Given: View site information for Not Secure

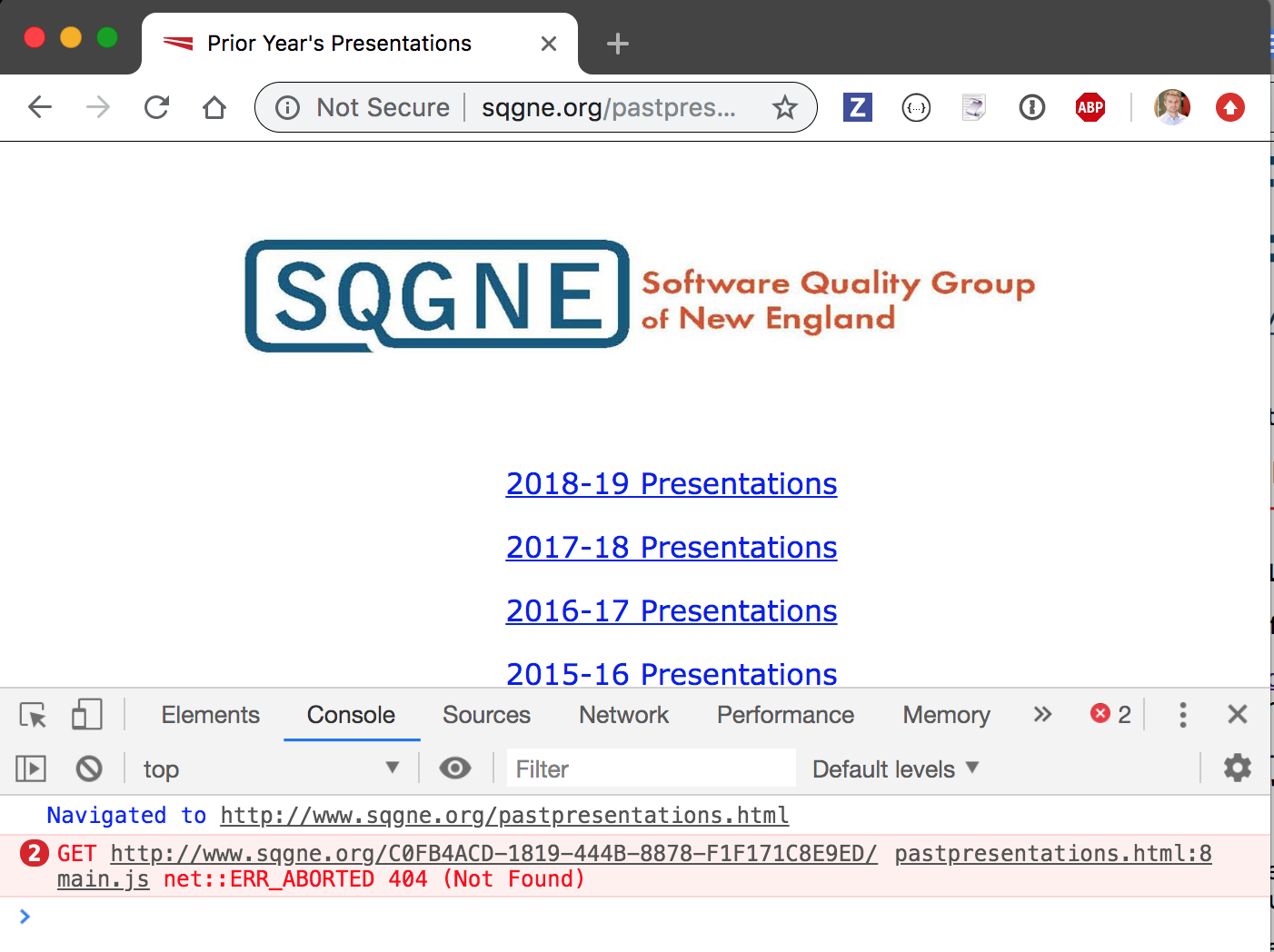Looking at the screenshot, I should pos(287,108).
